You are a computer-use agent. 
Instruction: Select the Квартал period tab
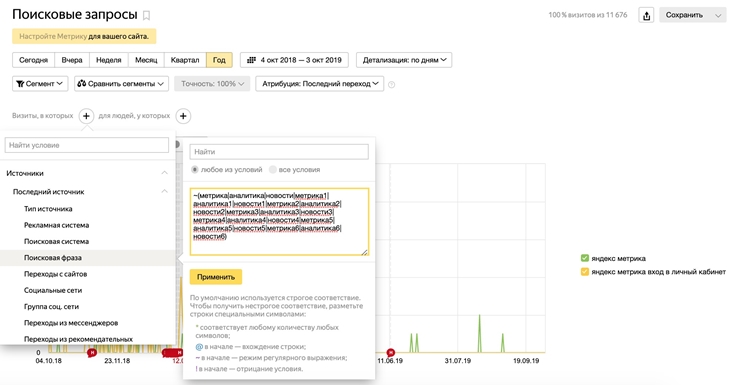pos(185,60)
